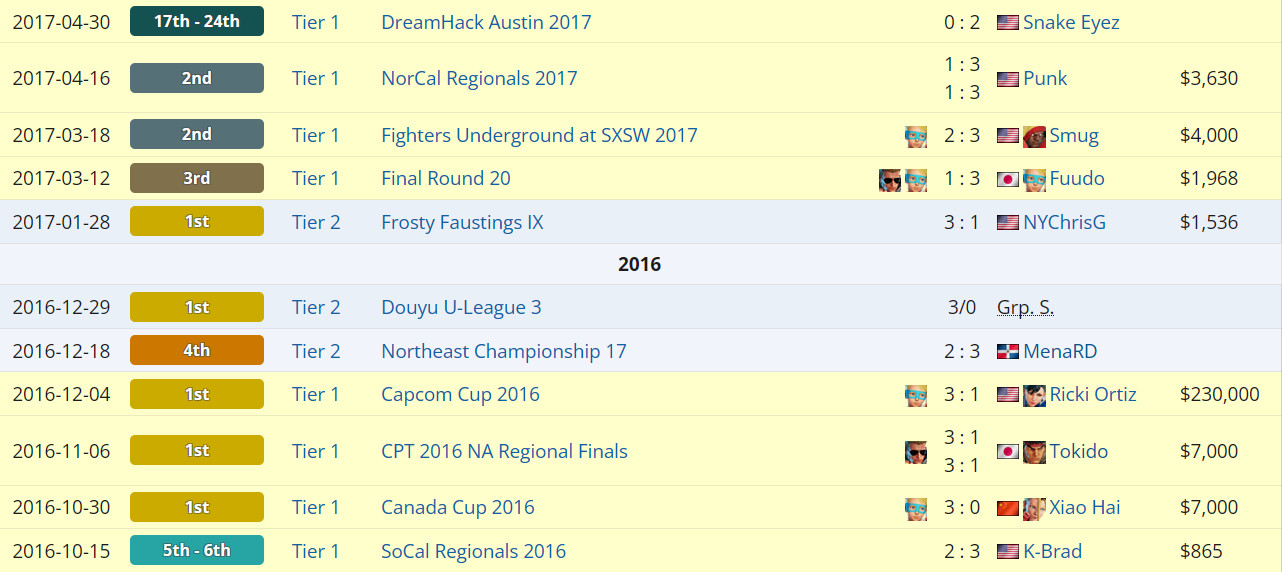The height and width of the screenshot is (572, 1282).
Task: Click Ricki Ortiz's character portrait icon
Action: tap(1034, 395)
